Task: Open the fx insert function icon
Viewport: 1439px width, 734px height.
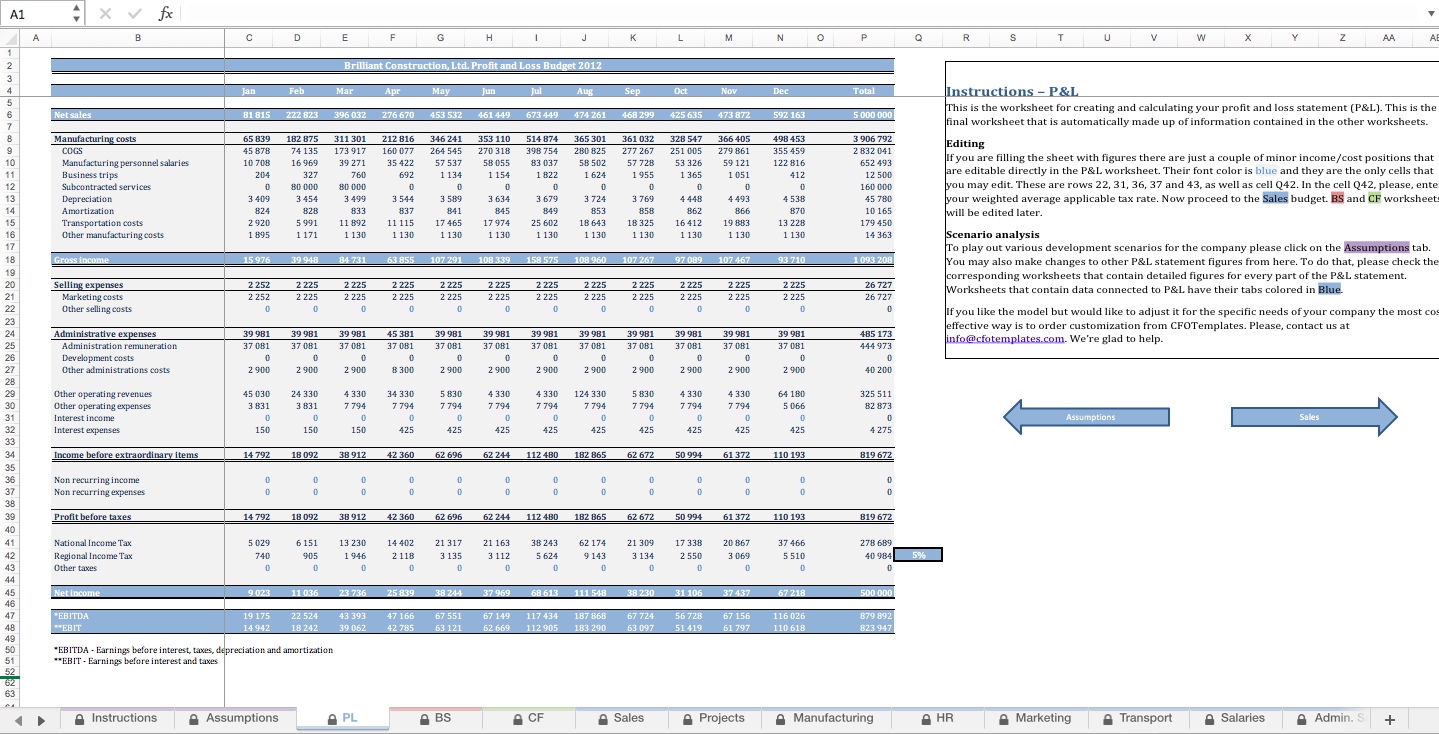Action: [x=166, y=13]
